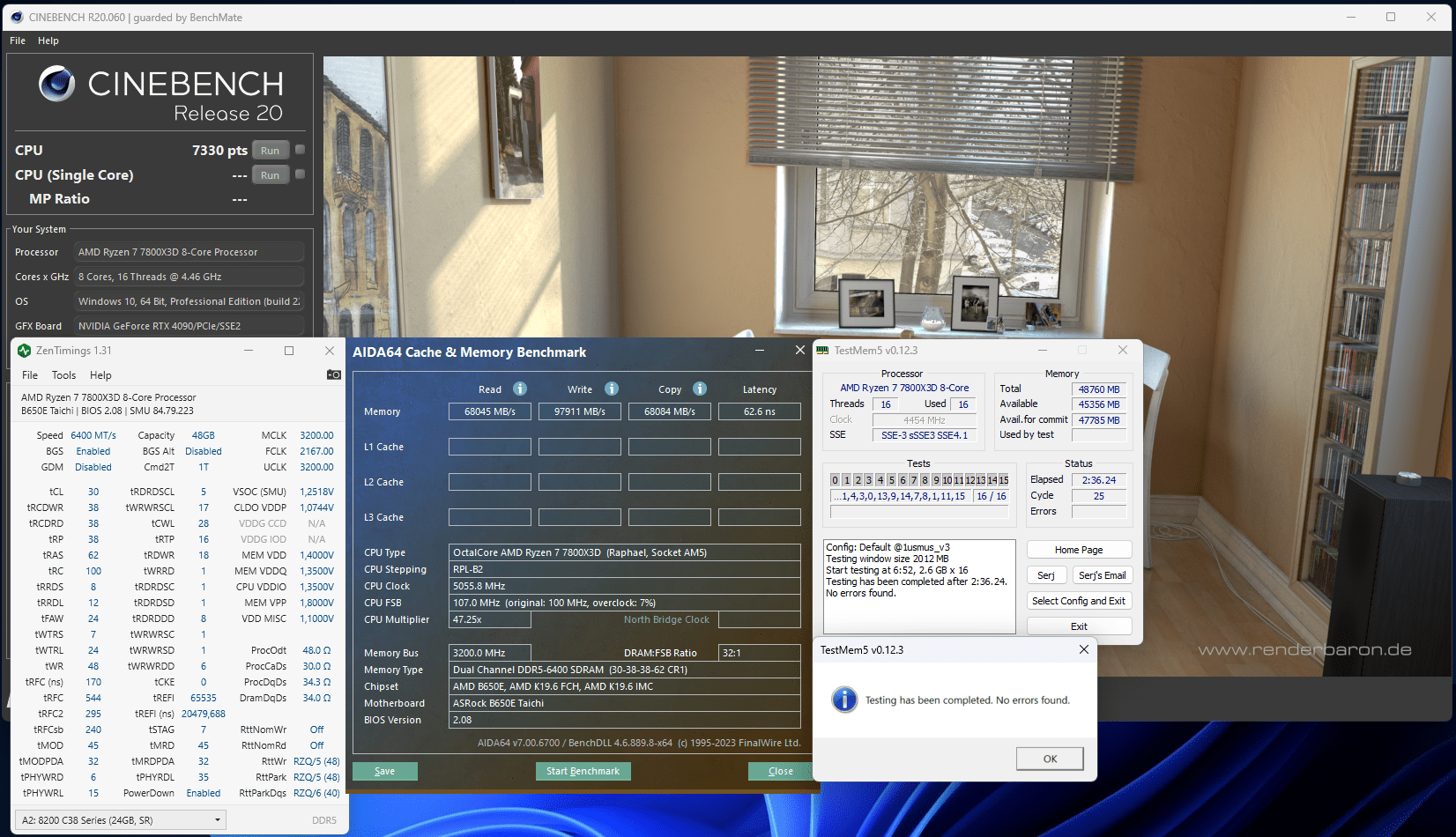The height and width of the screenshot is (837, 1456).
Task: Minimize the ZenTimings window
Action: 249,351
